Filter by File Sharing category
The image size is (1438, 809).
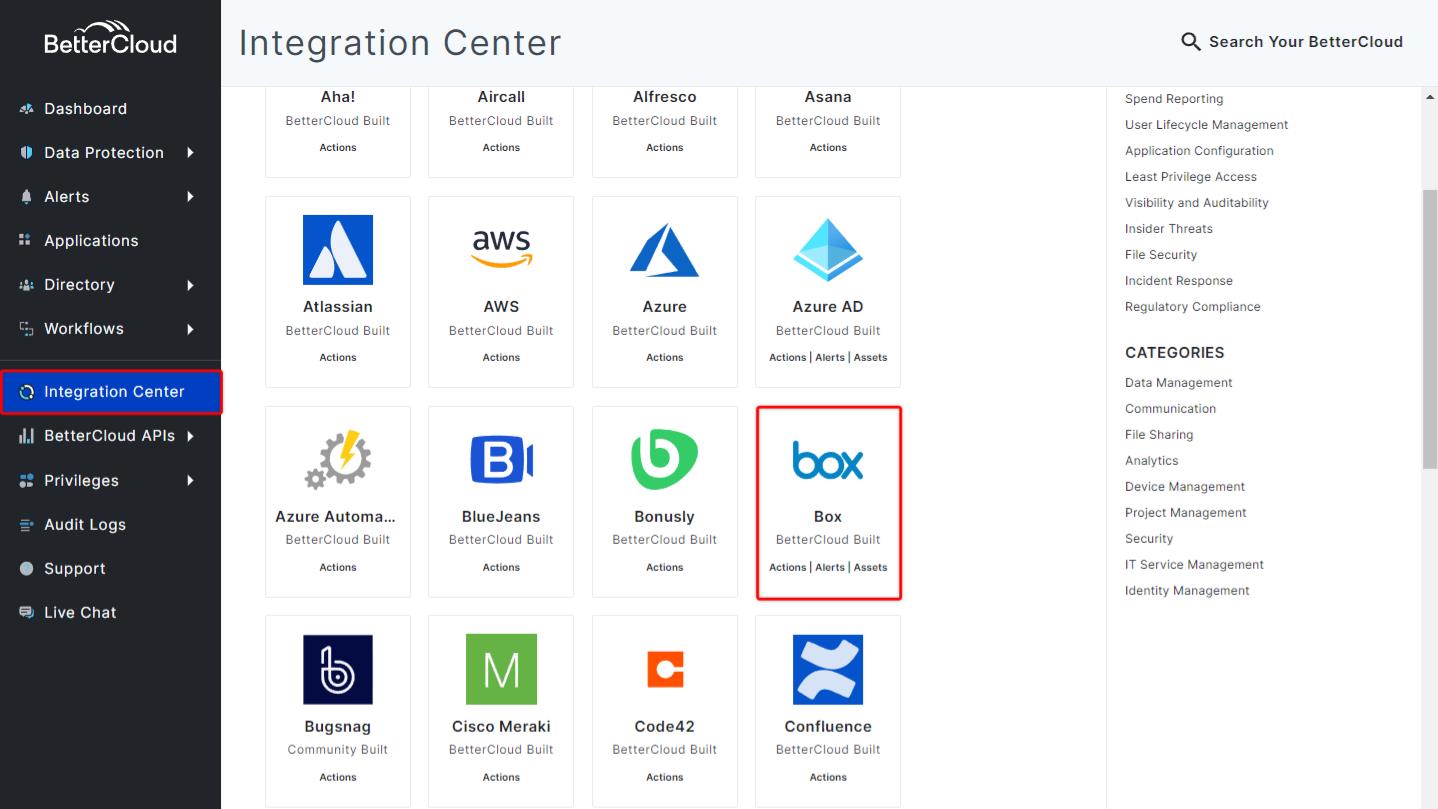(x=1159, y=435)
